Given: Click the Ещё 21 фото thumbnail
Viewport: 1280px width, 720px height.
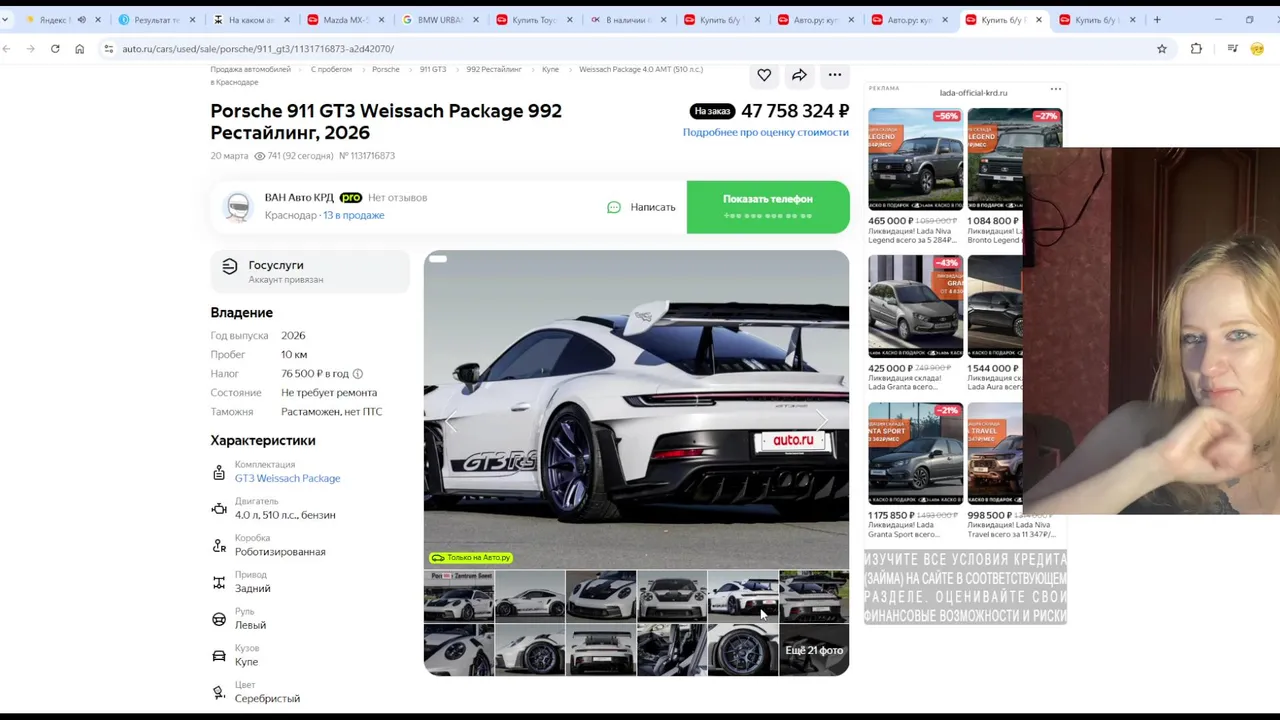Looking at the screenshot, I should pos(814,650).
